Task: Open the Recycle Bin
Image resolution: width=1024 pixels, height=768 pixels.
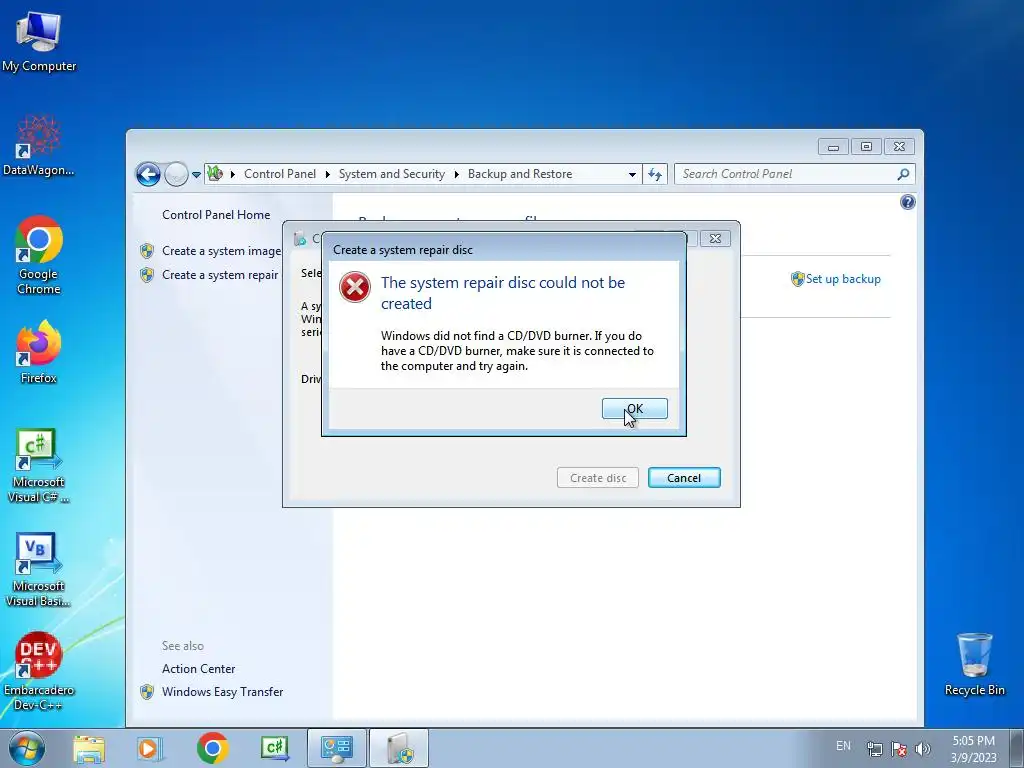Action: click(974, 664)
